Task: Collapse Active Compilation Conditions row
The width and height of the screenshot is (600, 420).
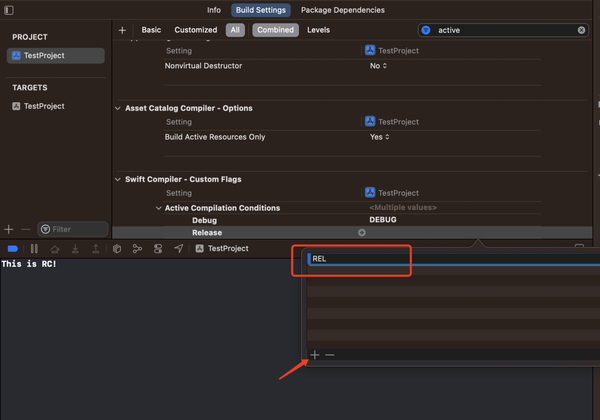Action: tap(158, 208)
